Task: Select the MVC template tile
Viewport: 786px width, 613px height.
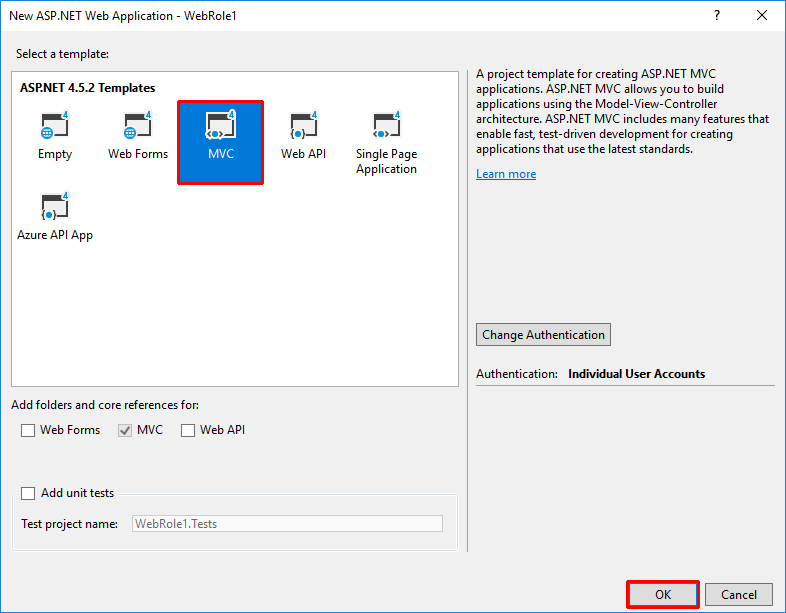Action: tap(220, 141)
